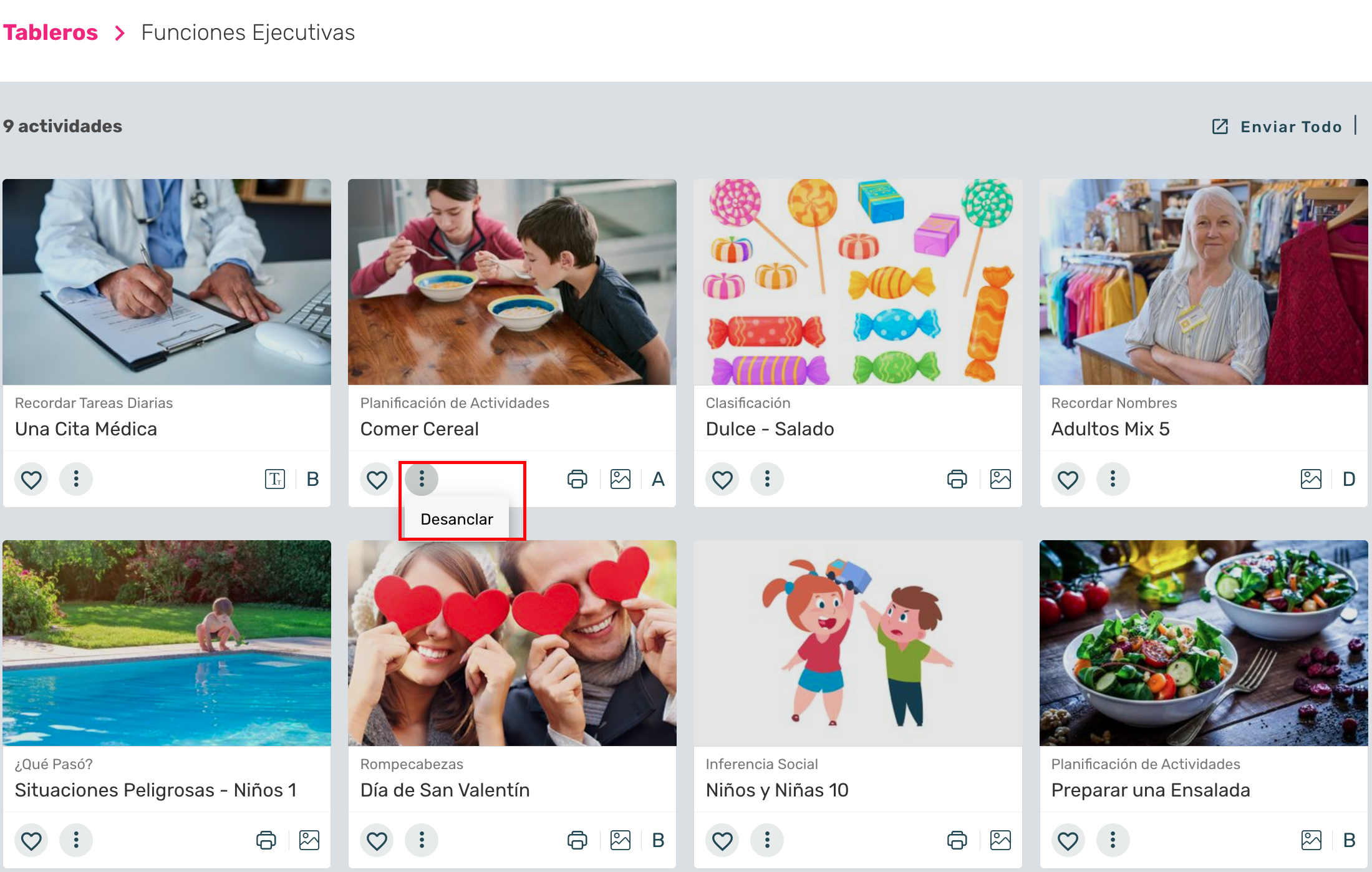The image size is (1372, 872).
Task: Open three-dot menu on Adultos Mix 5
Action: coord(1113,479)
